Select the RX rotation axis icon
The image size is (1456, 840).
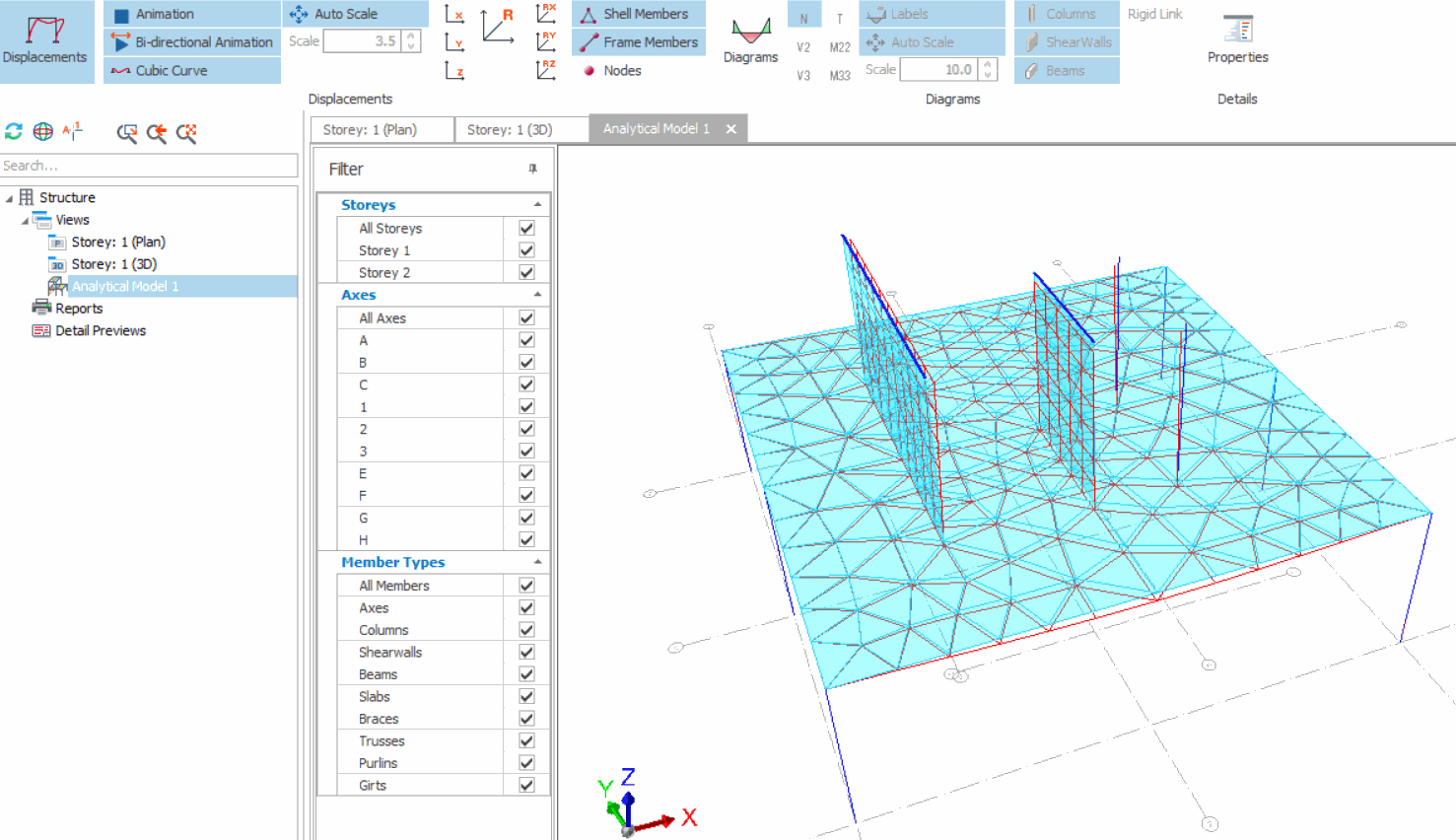click(545, 14)
